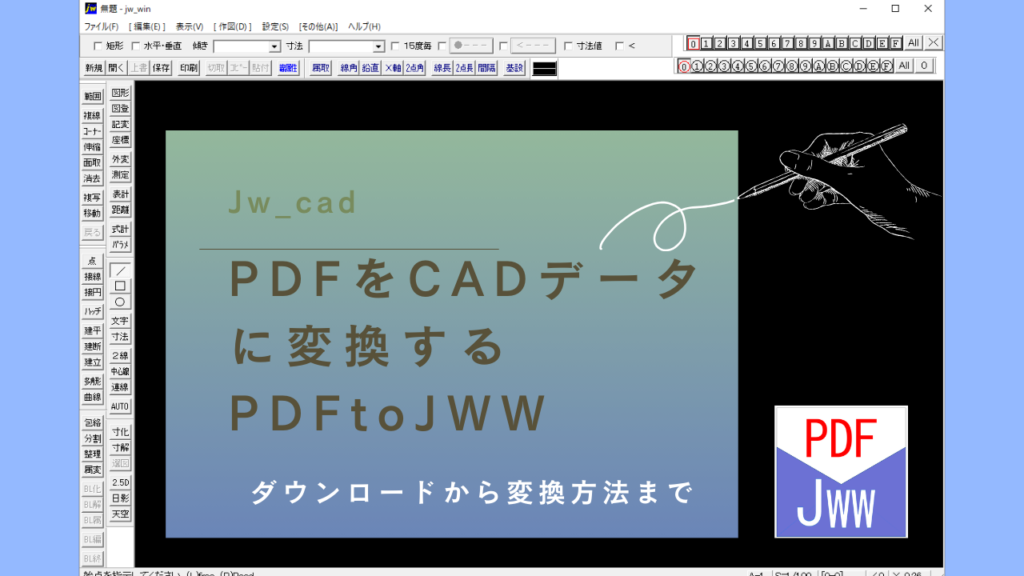
Task: Open the 設定 settings menu
Action: 273,26
